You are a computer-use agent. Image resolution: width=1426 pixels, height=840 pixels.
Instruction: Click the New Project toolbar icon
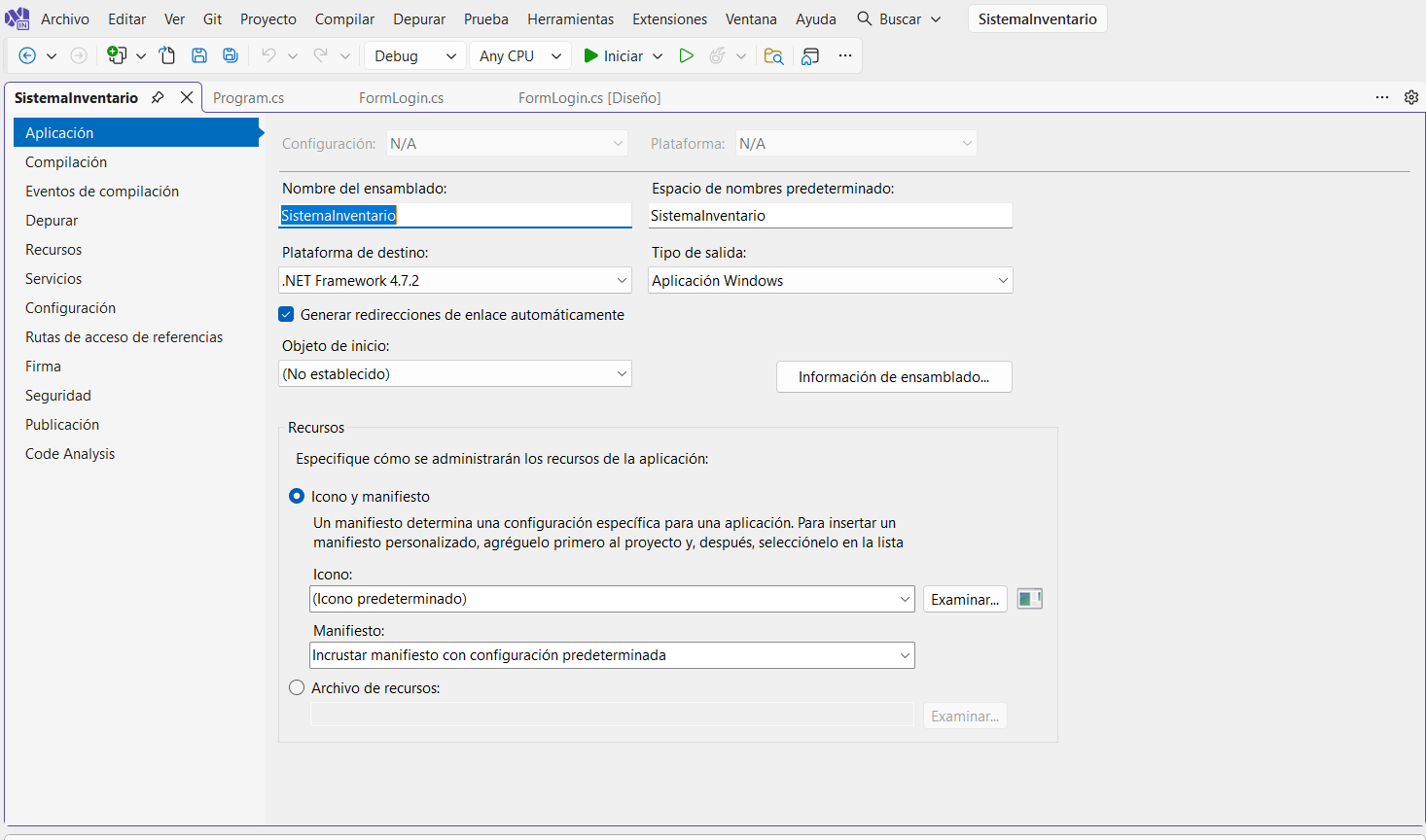pos(117,55)
